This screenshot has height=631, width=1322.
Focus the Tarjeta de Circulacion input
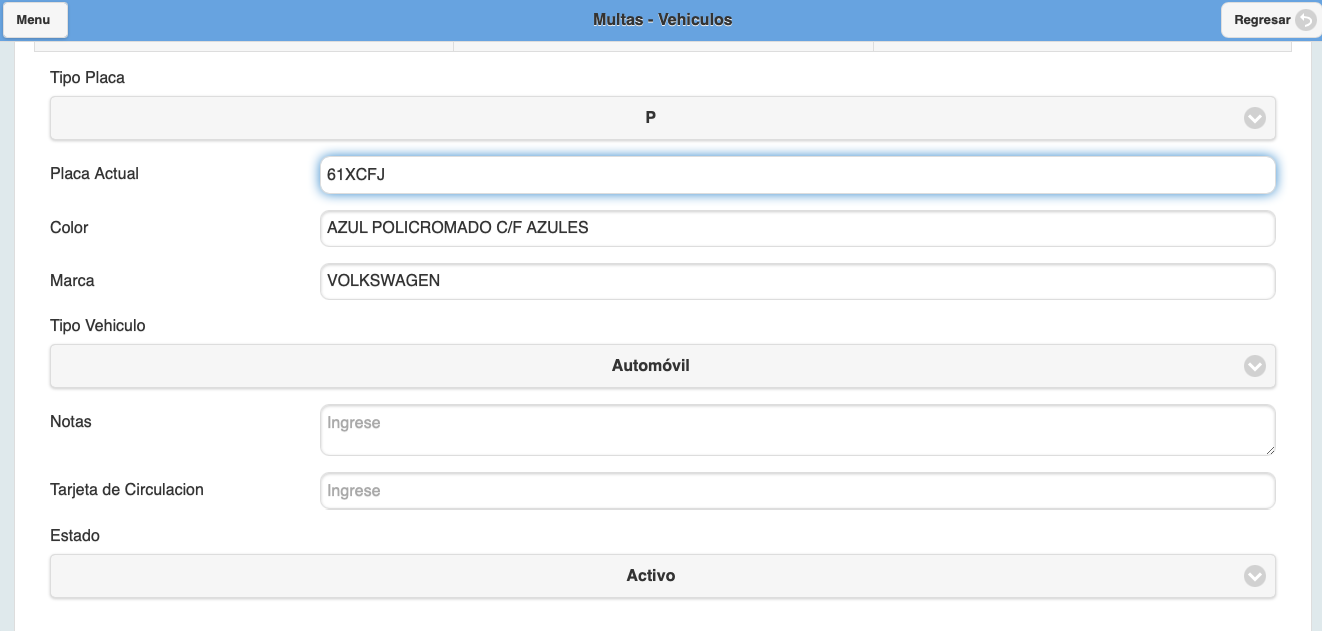[x=797, y=491]
